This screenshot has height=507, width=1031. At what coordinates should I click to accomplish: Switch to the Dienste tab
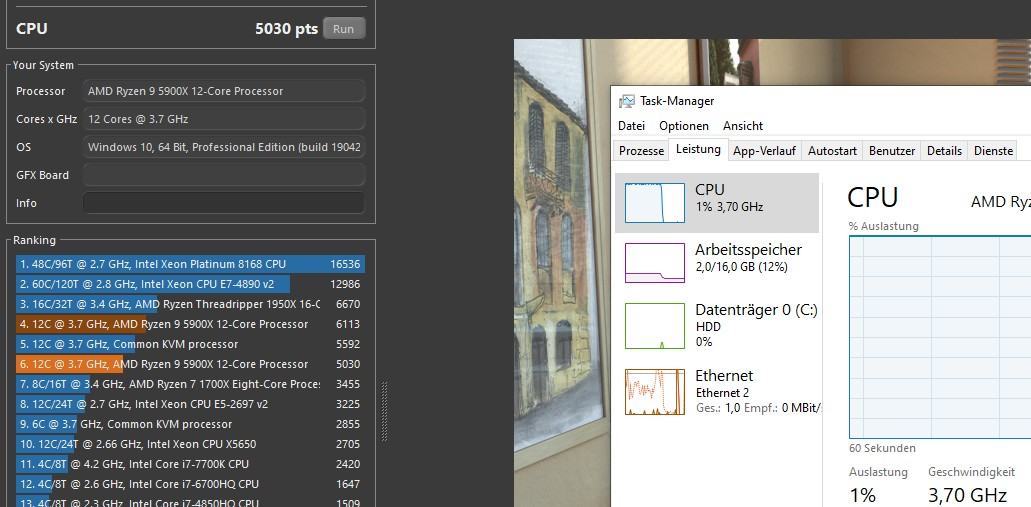click(x=993, y=151)
